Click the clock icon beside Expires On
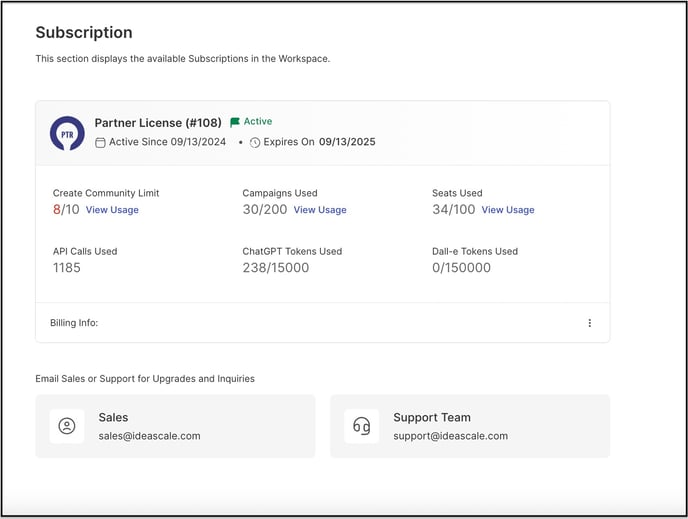The image size is (688, 519). 254,143
